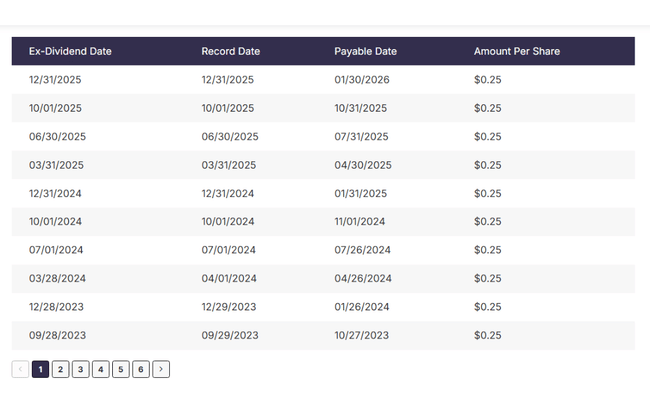Click payable date 11/01/2024 cell

point(359,222)
